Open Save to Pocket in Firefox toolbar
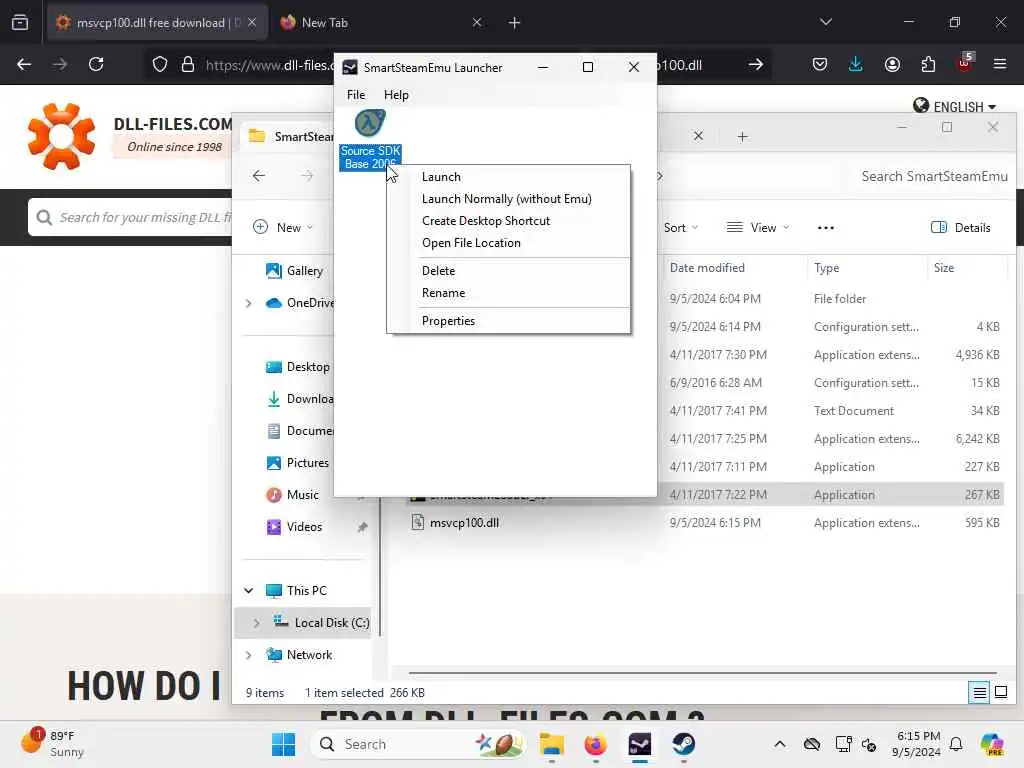The width and height of the screenshot is (1024, 768). click(820, 64)
